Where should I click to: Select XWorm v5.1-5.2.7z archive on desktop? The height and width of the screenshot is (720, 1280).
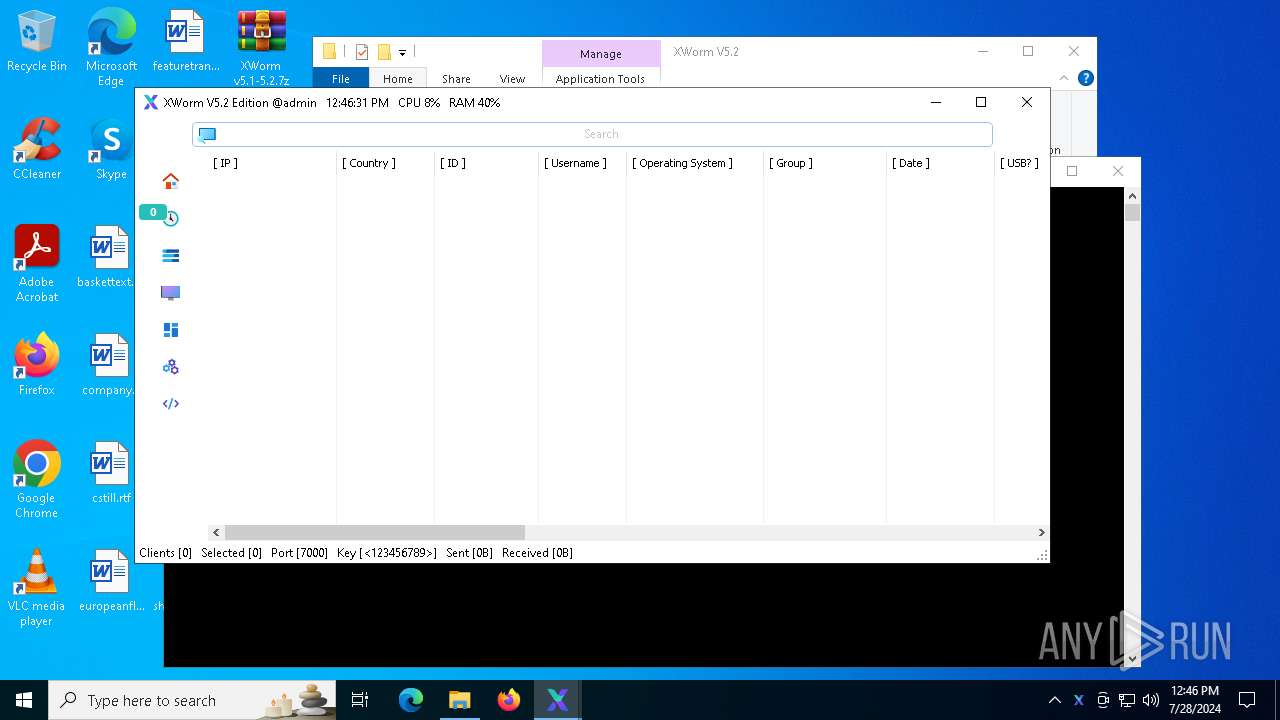[x=261, y=48]
